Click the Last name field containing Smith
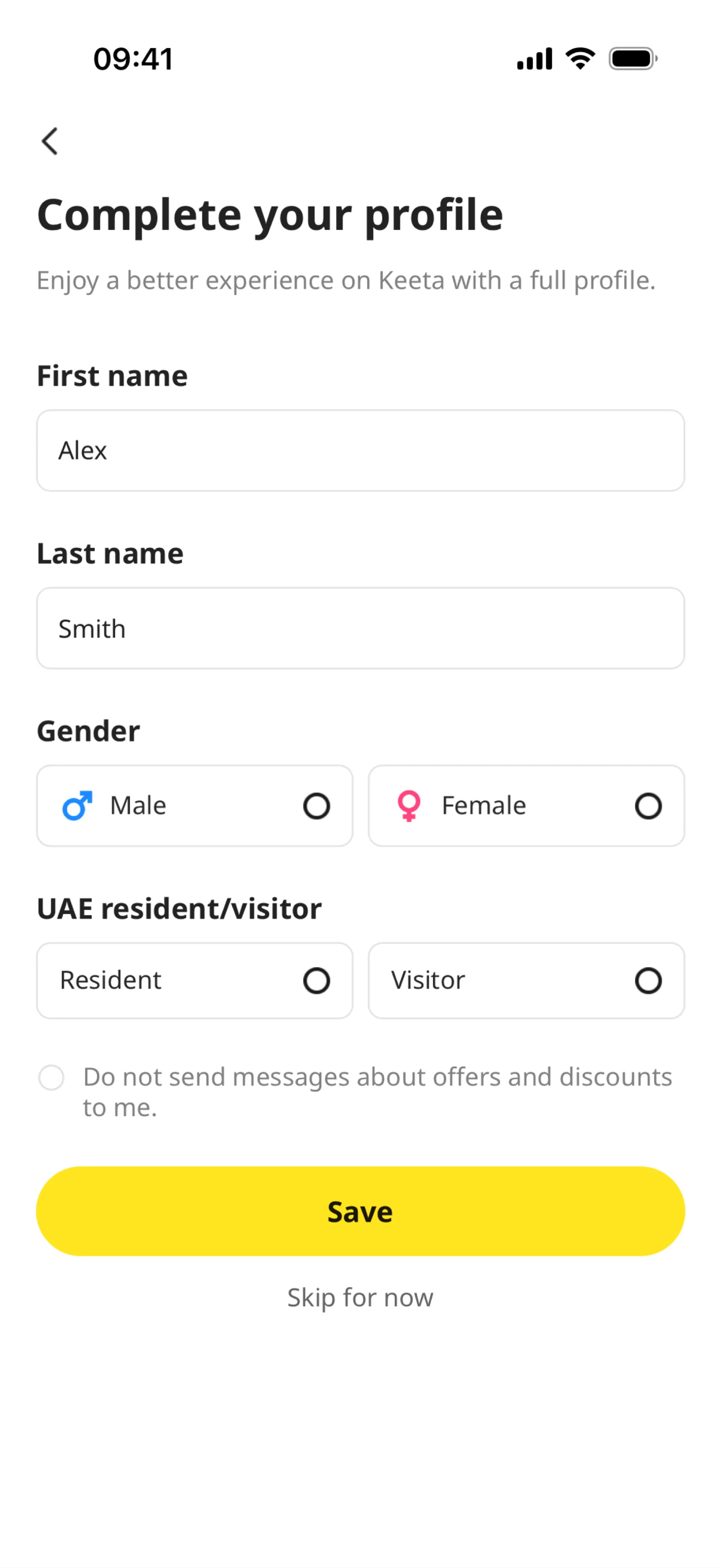The image size is (721, 1568). [360, 628]
